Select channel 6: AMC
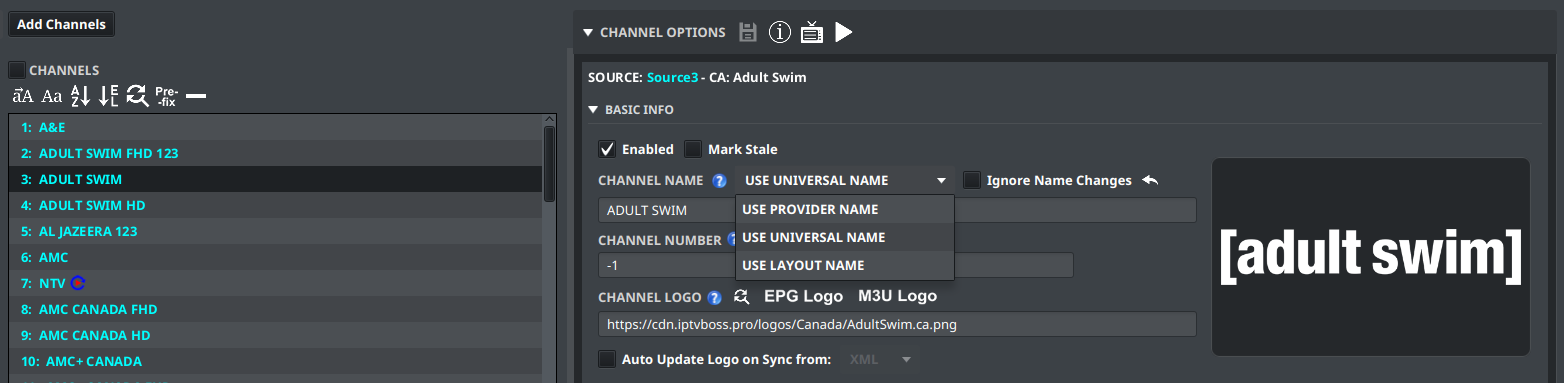The height and width of the screenshot is (383, 1564). 275,257
